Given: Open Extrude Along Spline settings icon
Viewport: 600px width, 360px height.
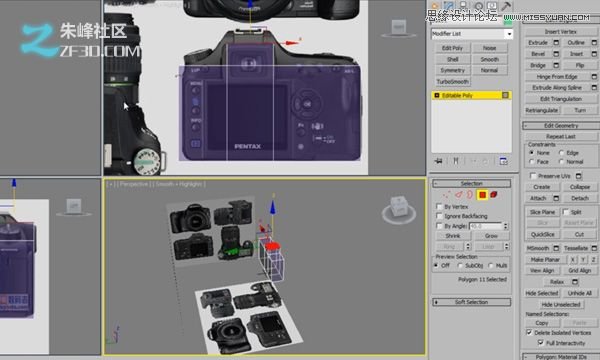Looking at the screenshot, I should tap(594, 88).
